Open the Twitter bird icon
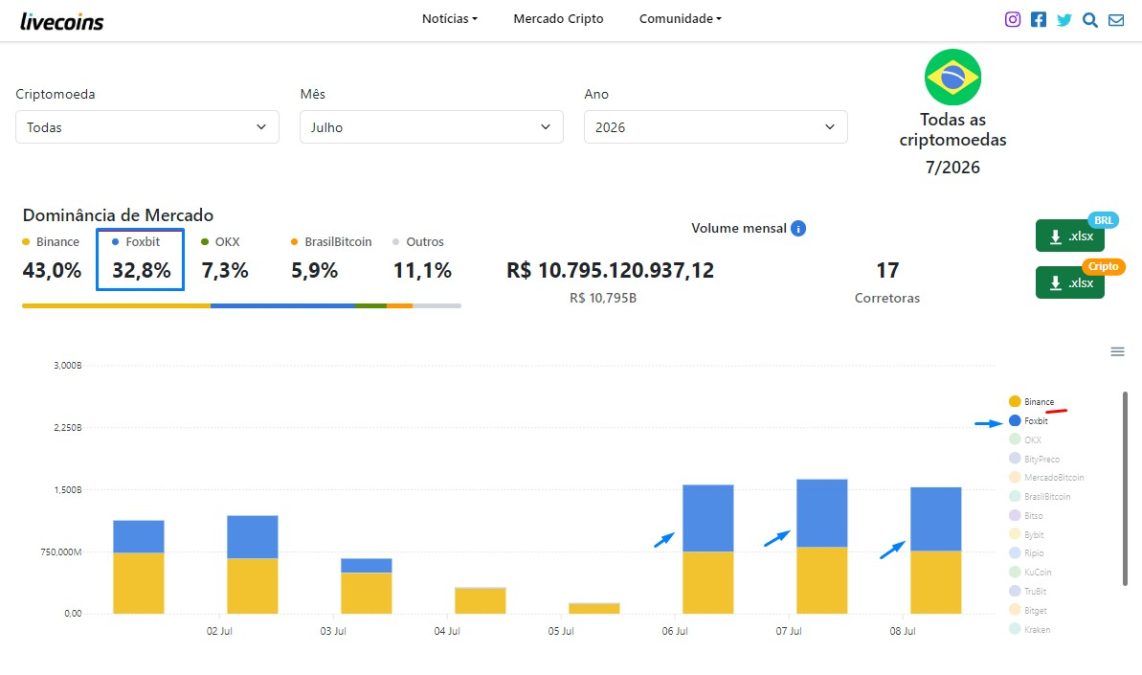 pos(1064,20)
